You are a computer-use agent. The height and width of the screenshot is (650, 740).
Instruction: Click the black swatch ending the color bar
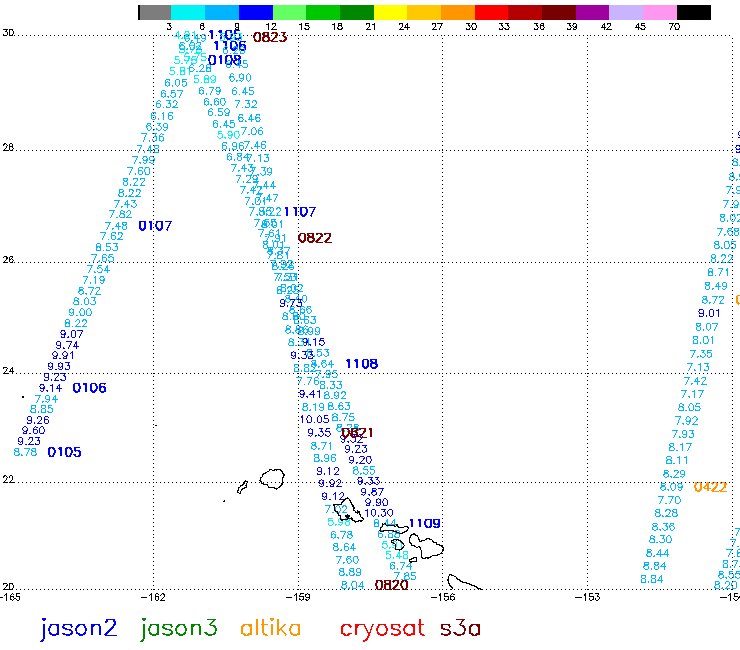tap(694, 12)
